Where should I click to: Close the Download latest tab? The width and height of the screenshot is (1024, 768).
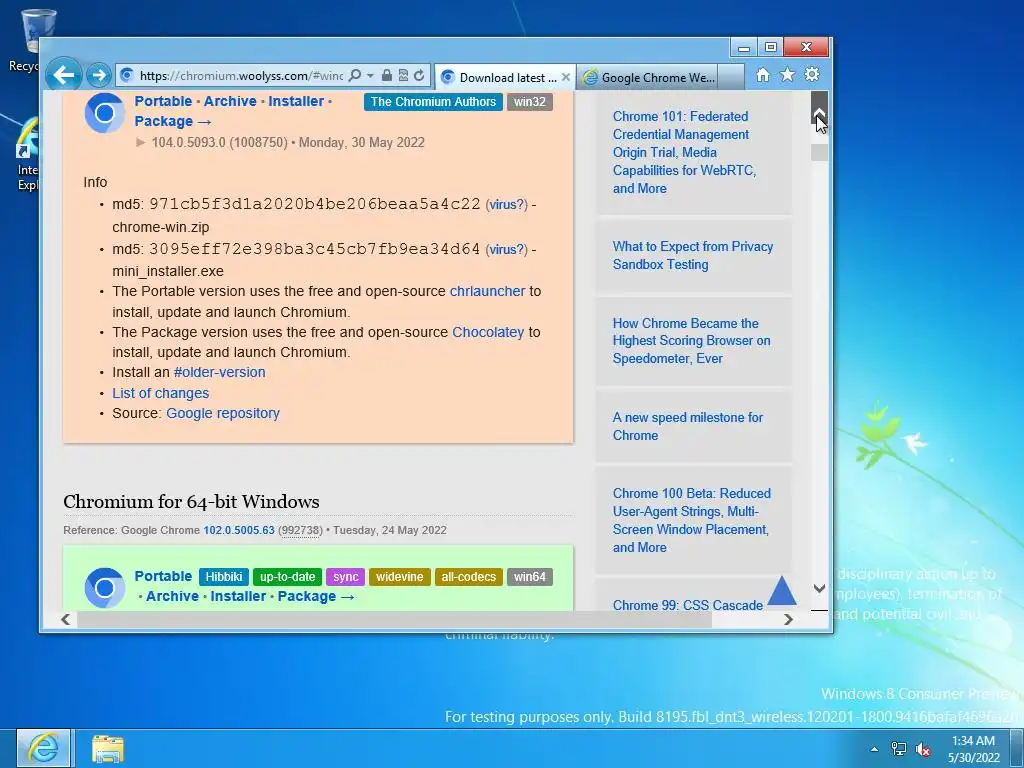(x=566, y=77)
